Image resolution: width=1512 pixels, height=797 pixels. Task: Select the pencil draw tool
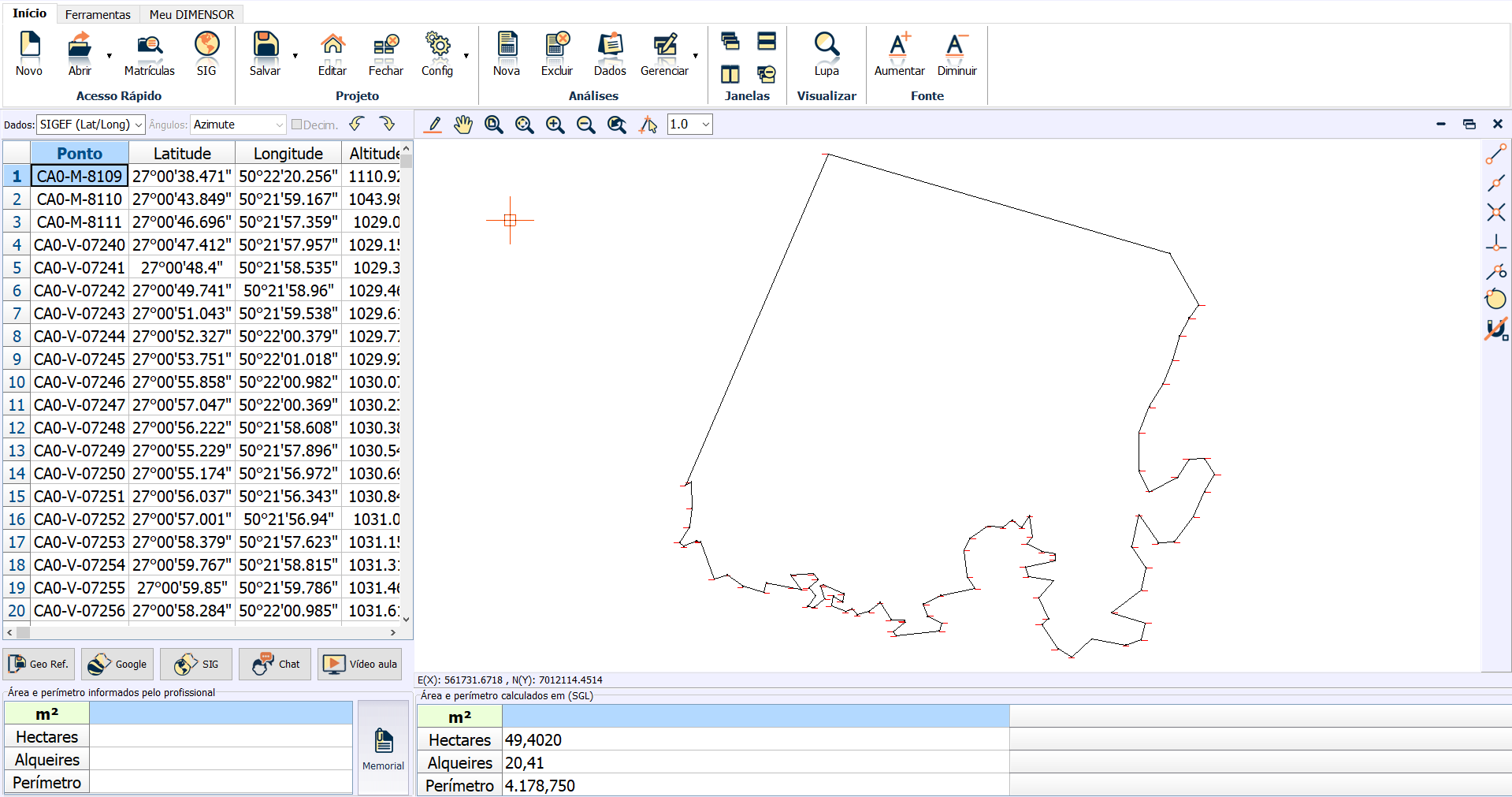pos(433,125)
